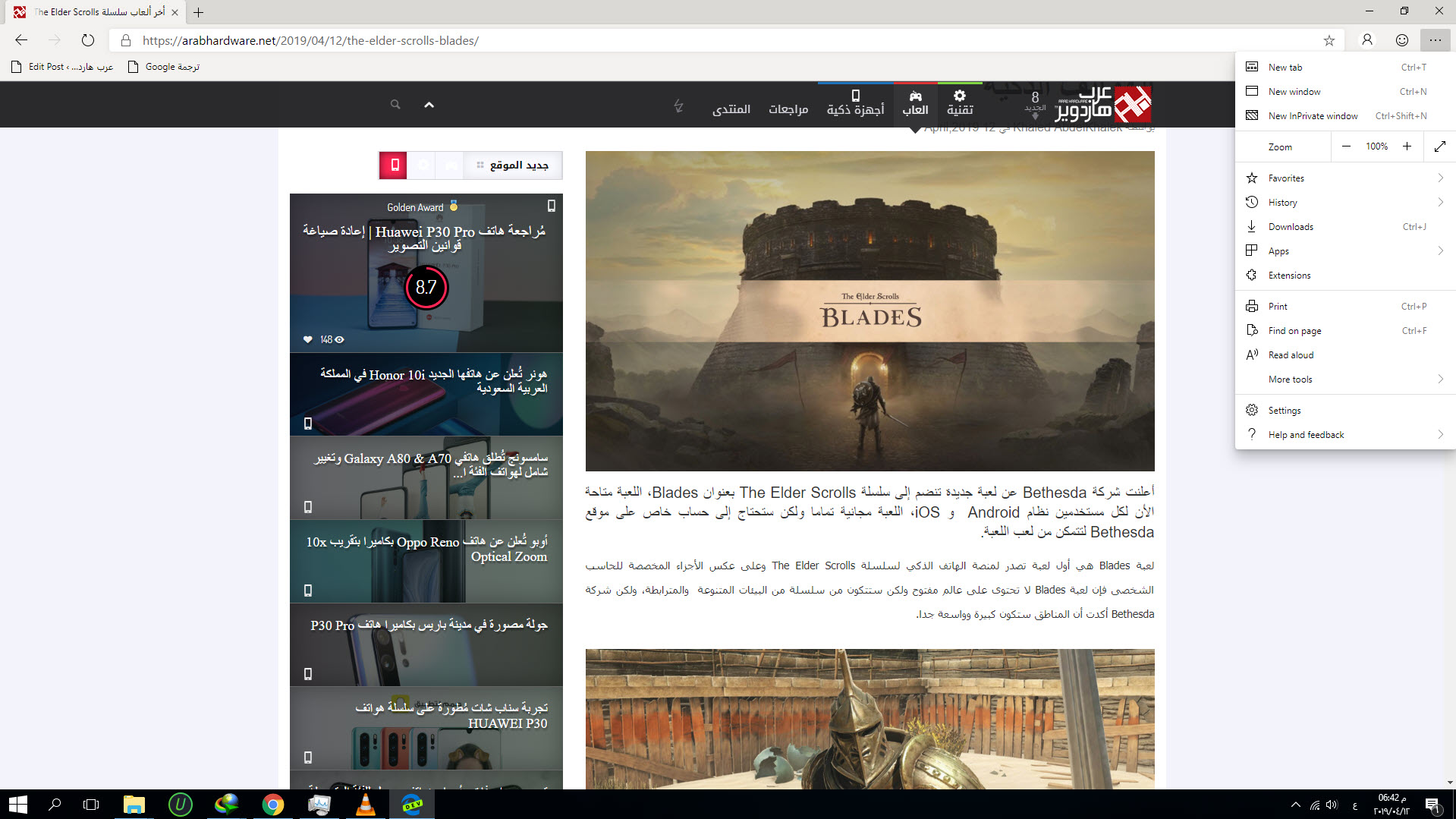Select the gamepad filter icon in the sidebar

(451, 165)
